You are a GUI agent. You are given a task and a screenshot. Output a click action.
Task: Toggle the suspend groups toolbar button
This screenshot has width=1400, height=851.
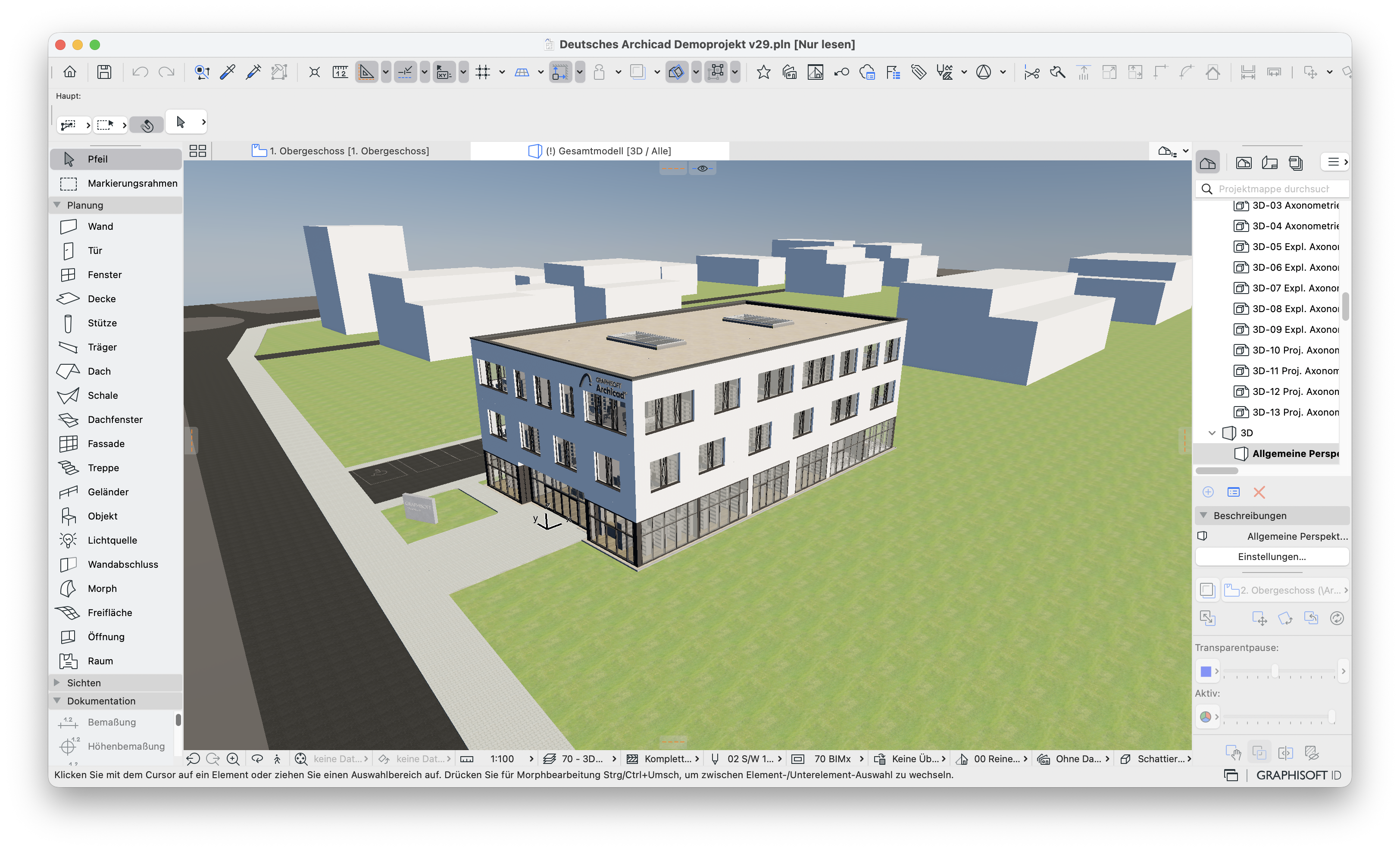716,72
